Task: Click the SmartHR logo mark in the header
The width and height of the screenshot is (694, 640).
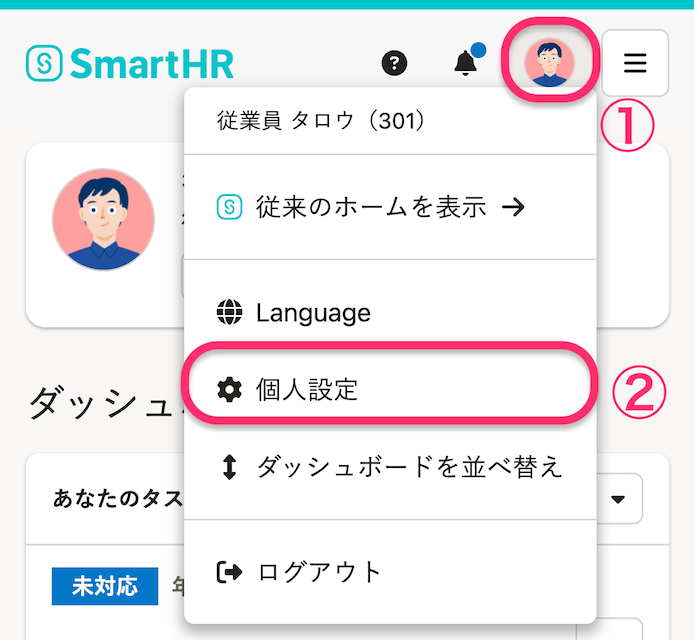Action: click(44, 64)
